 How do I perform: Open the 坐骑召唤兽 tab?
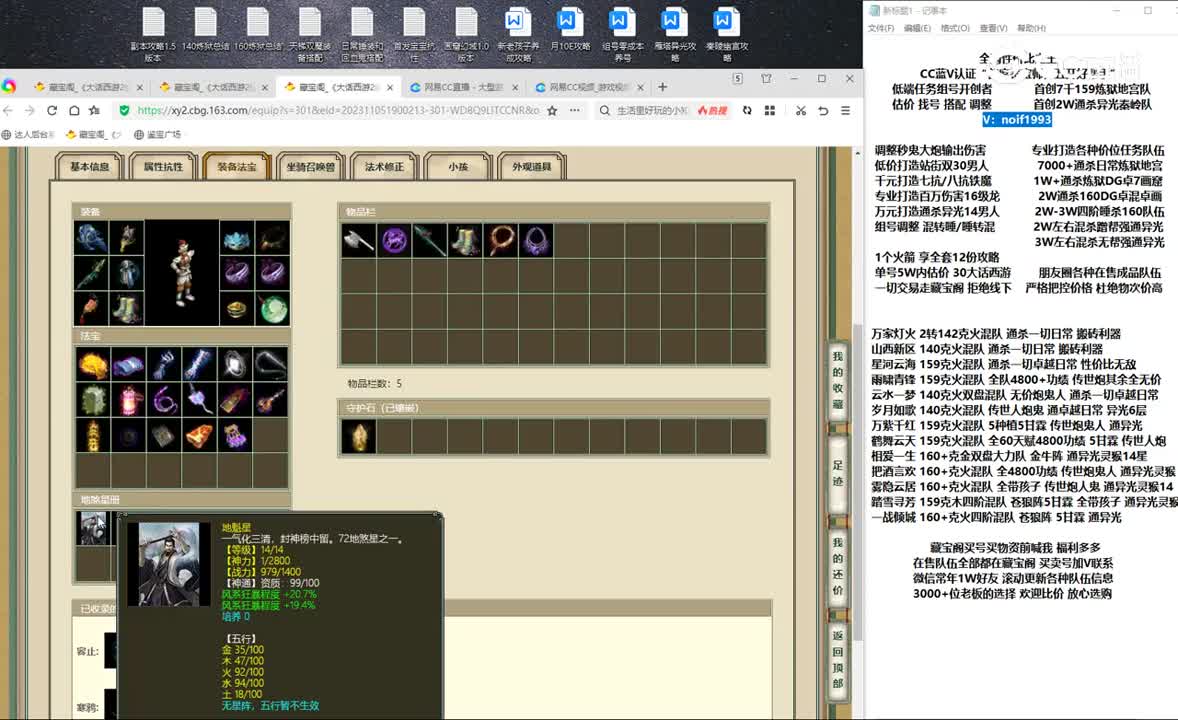(310, 167)
